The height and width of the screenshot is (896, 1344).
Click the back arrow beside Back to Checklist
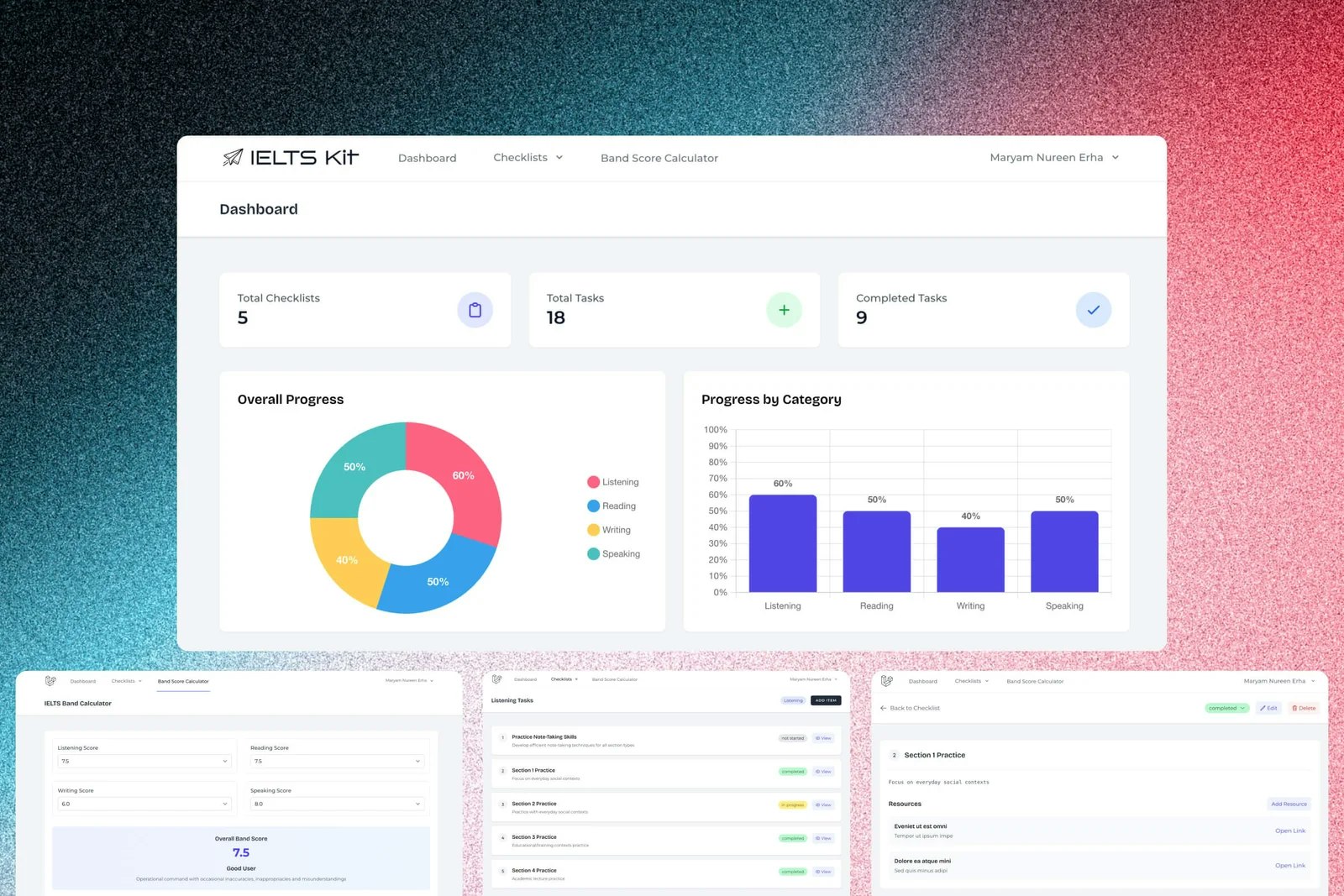(883, 708)
